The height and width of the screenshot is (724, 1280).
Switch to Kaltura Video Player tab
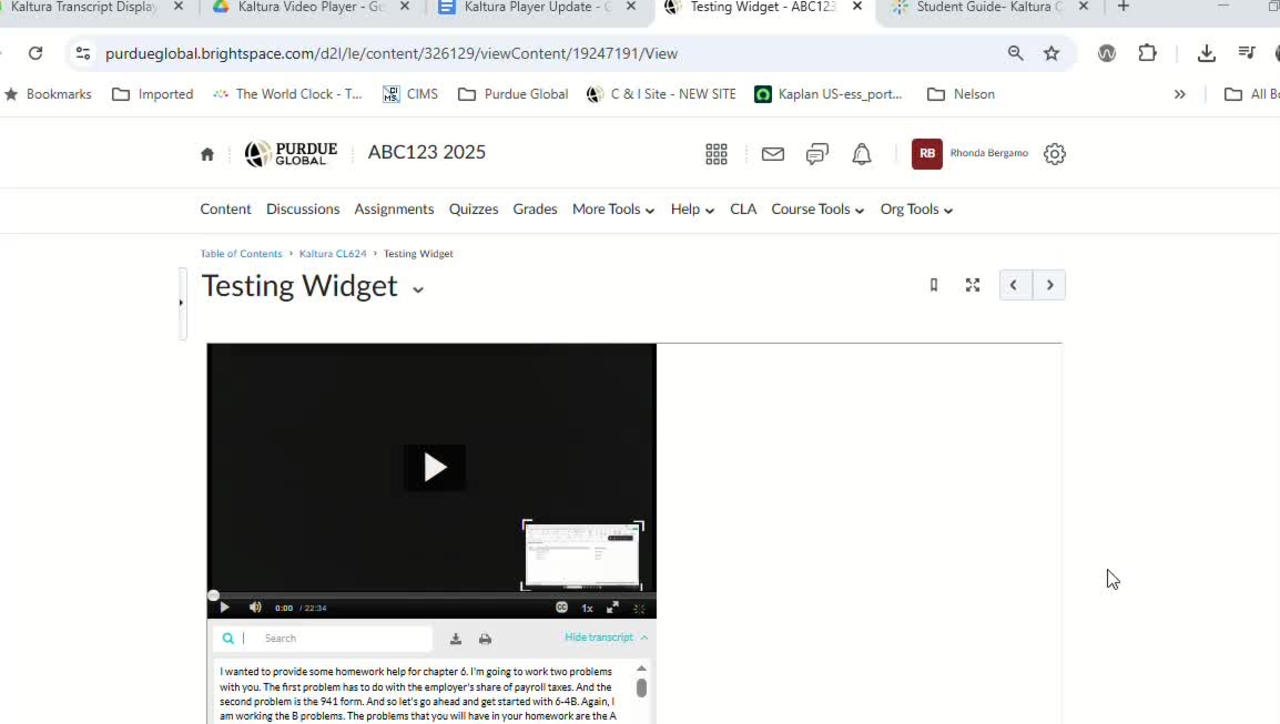[310, 7]
